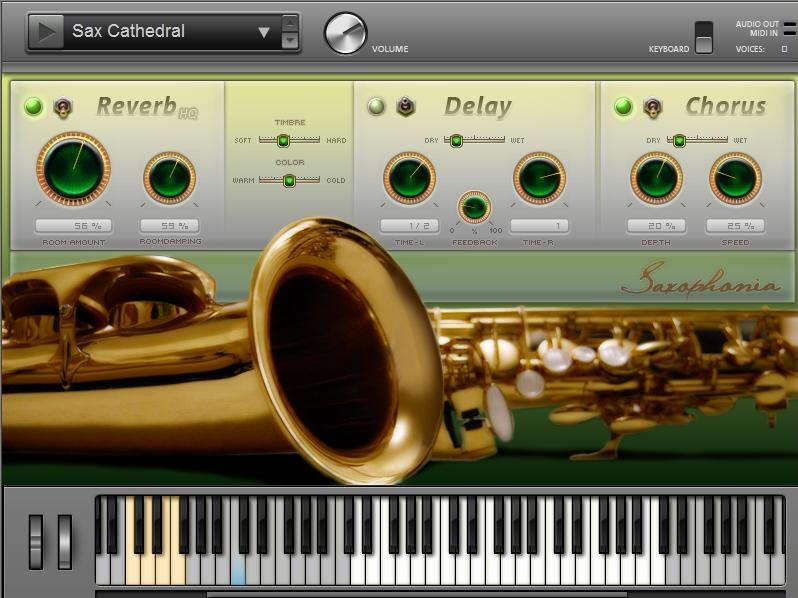The image size is (798, 598).
Task: Click the Saxophonia logo text
Action: pos(700,281)
